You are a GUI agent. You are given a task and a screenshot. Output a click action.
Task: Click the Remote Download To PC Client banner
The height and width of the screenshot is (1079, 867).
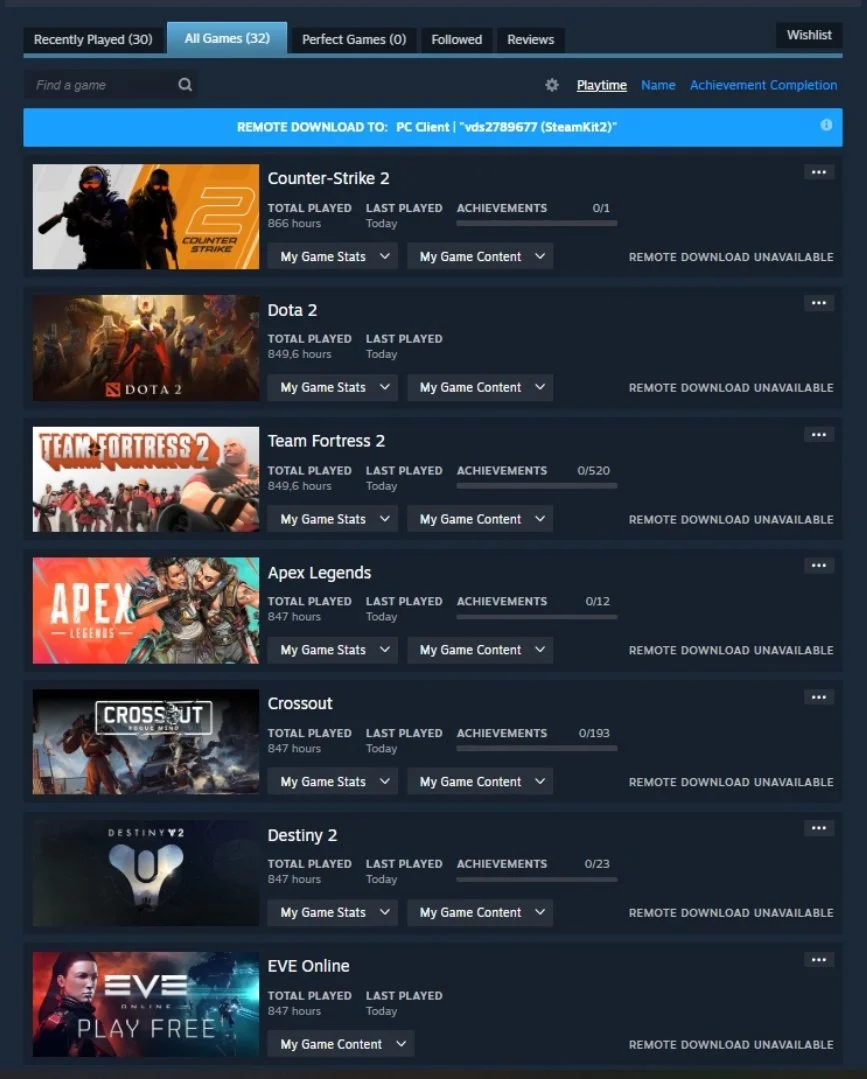[x=433, y=127]
